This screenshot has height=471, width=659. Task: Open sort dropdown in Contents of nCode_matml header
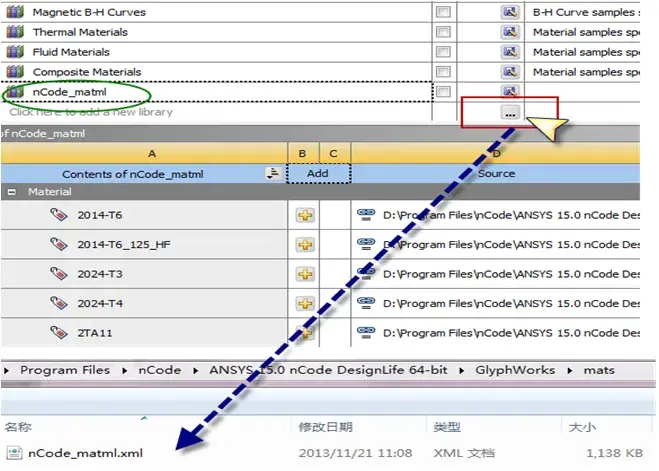[273, 173]
